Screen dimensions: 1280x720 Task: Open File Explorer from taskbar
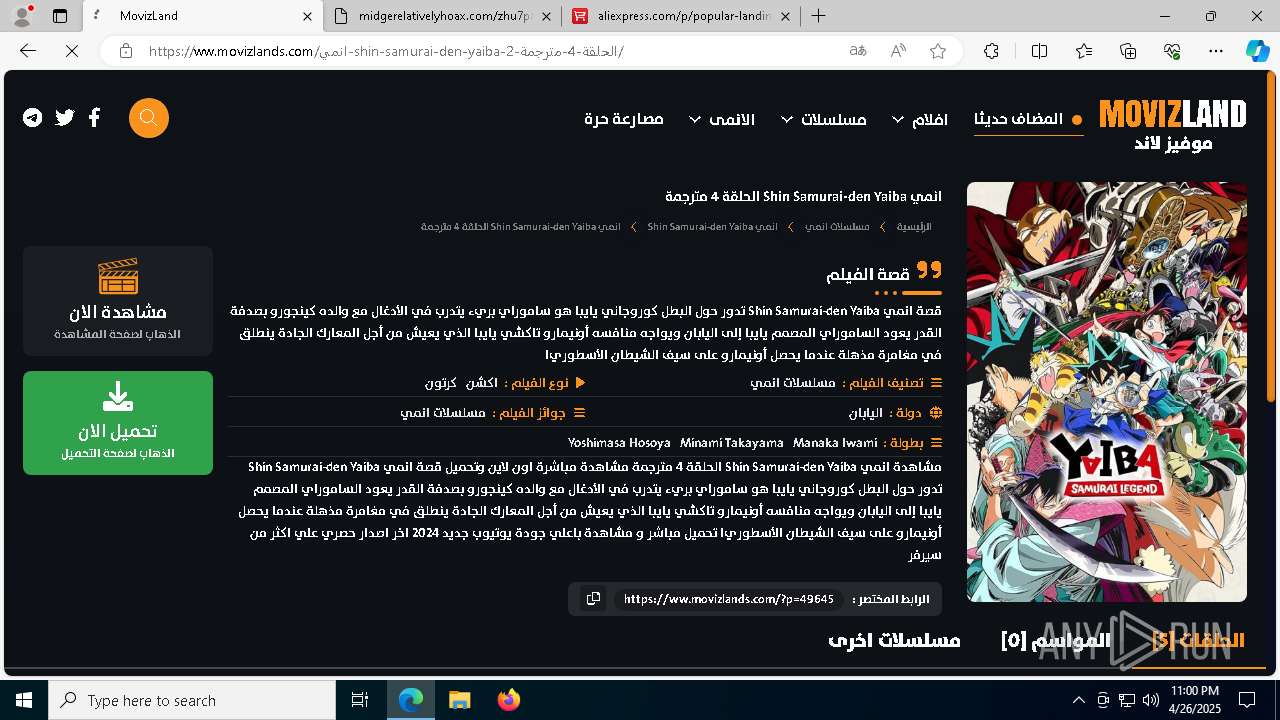[x=460, y=700]
